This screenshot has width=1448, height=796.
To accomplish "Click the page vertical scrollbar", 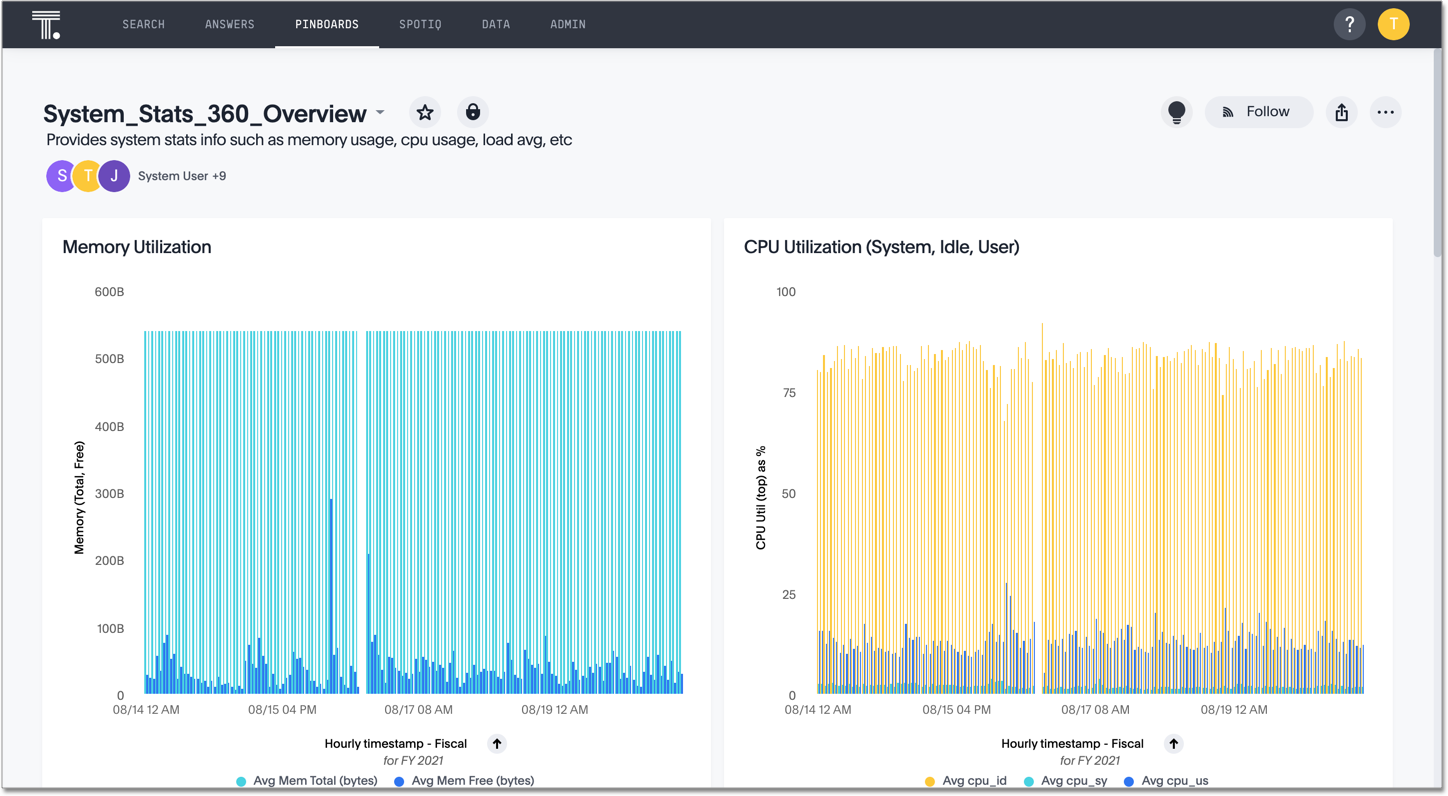I will pyautogui.click(x=1438, y=150).
